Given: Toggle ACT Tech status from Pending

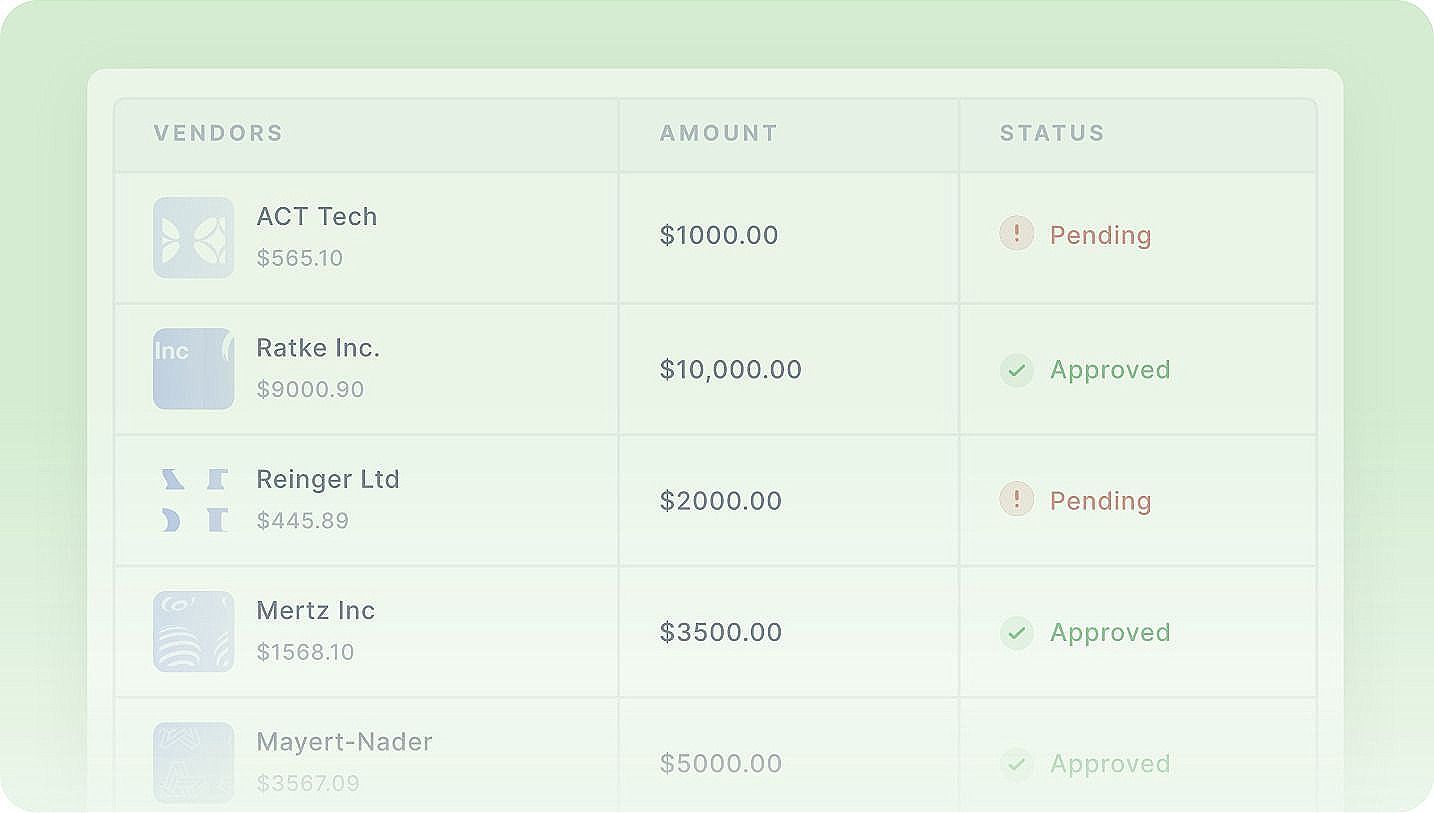Looking at the screenshot, I should point(1100,235).
